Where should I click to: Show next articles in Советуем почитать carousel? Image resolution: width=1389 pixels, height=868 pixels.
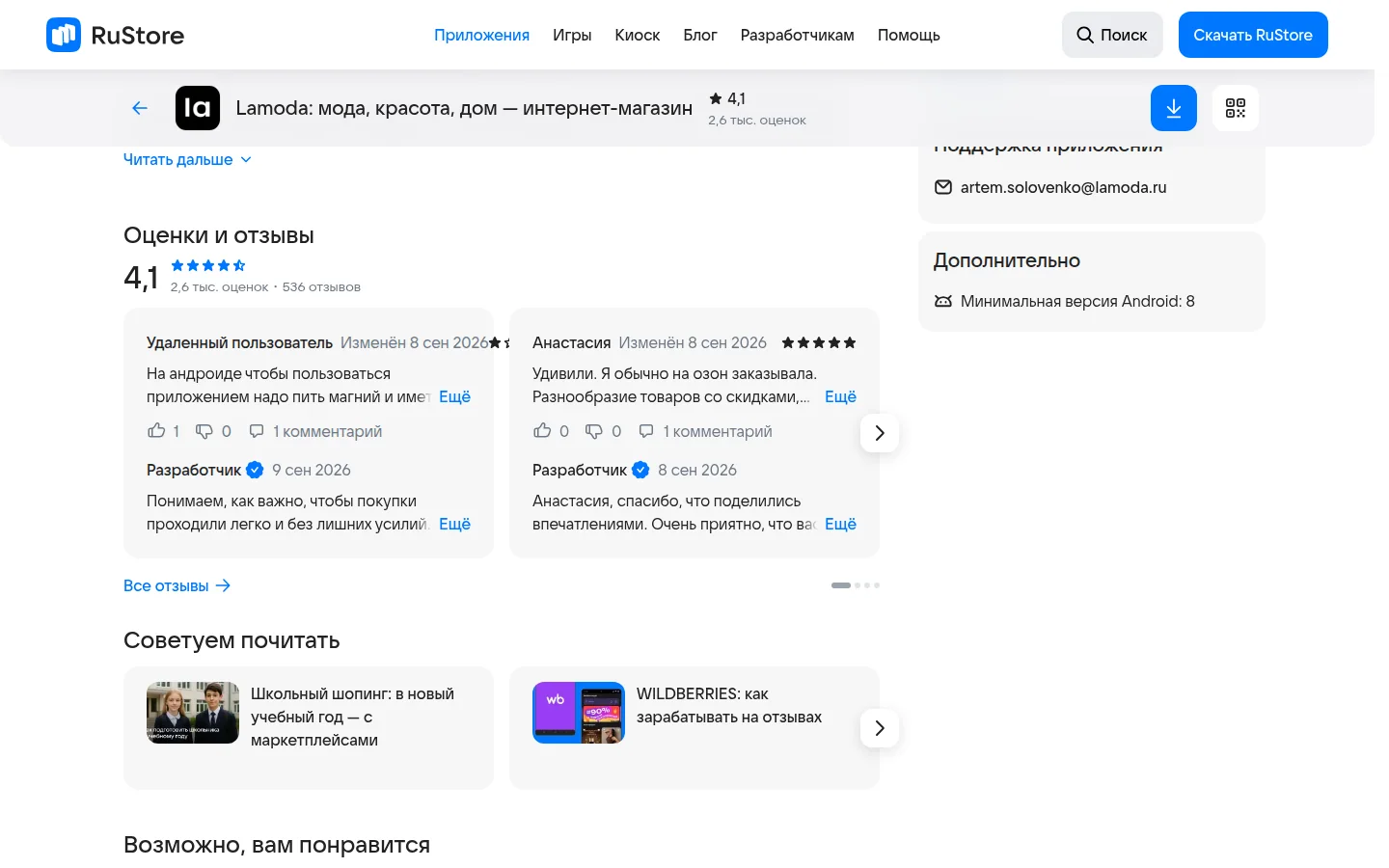pos(880,728)
